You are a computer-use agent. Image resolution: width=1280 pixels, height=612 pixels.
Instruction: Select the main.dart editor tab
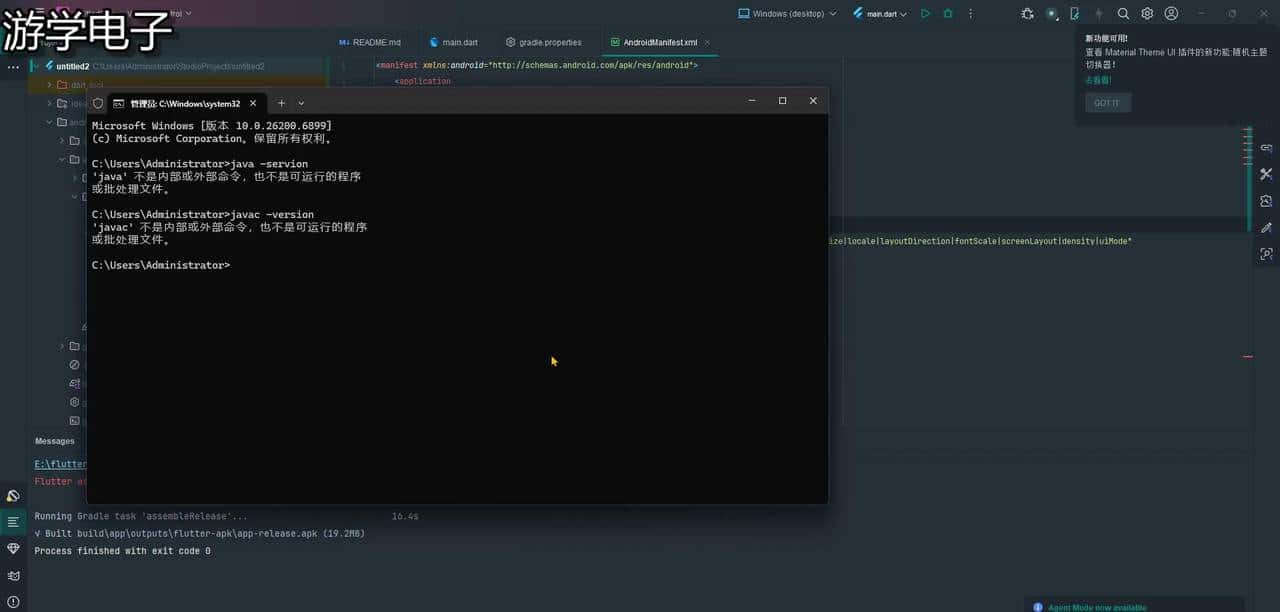coord(453,43)
